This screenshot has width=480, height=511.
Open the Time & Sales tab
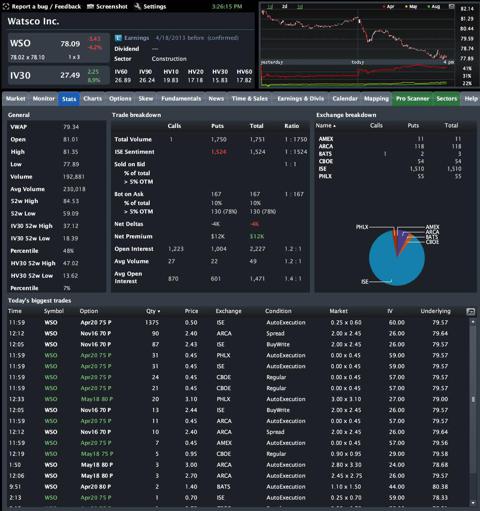click(250, 99)
